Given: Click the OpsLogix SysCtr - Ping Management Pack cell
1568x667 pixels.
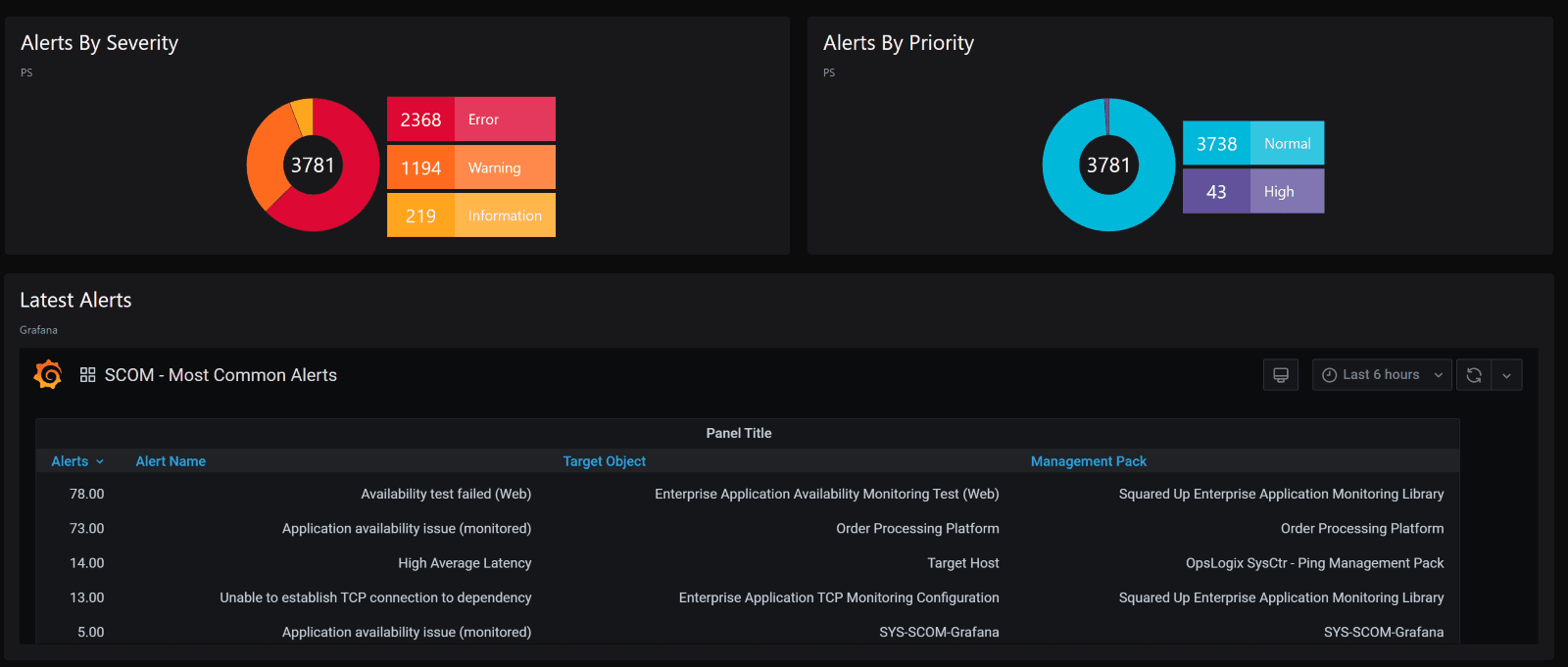Looking at the screenshot, I should [x=1314, y=563].
